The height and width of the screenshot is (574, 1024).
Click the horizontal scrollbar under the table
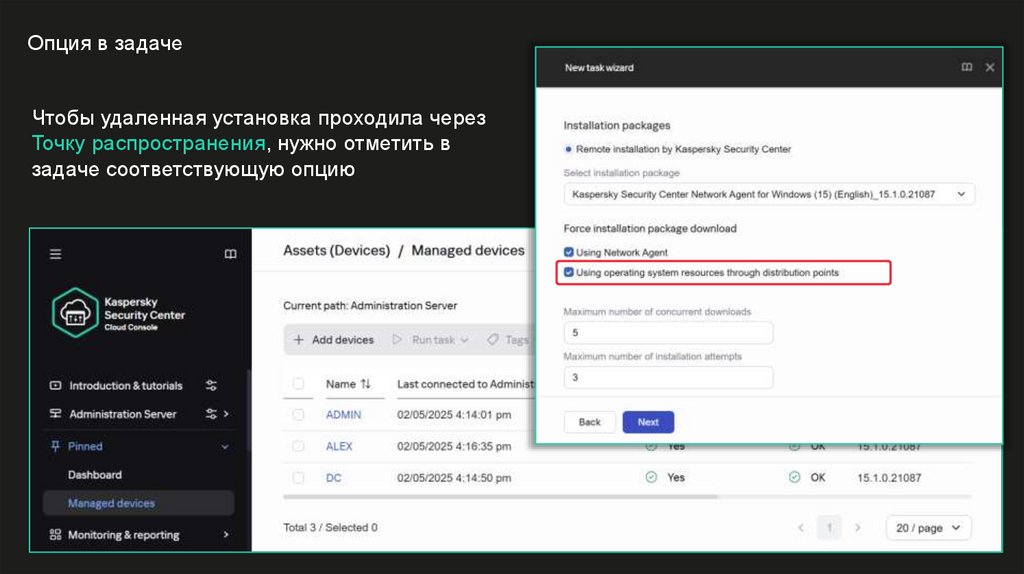point(500,497)
